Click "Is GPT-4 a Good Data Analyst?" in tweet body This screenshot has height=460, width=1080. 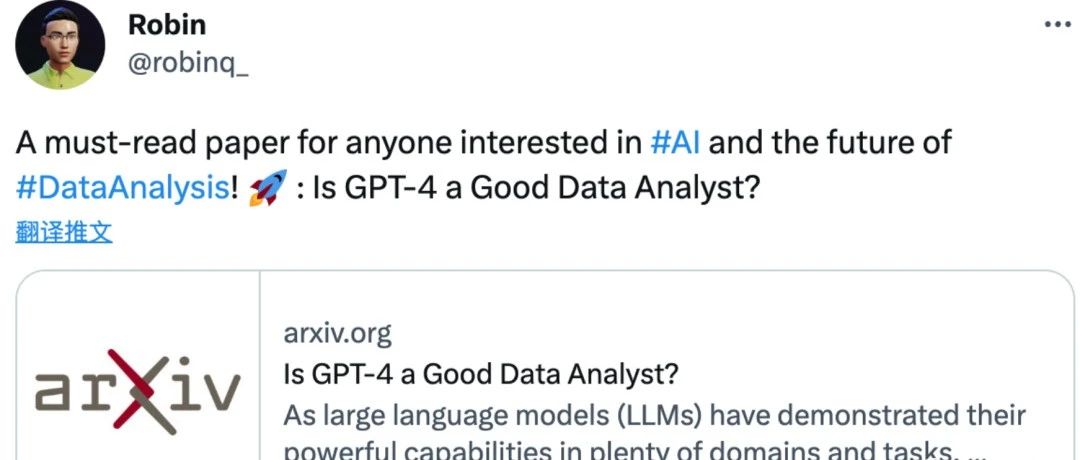pyautogui.click(x=530, y=188)
